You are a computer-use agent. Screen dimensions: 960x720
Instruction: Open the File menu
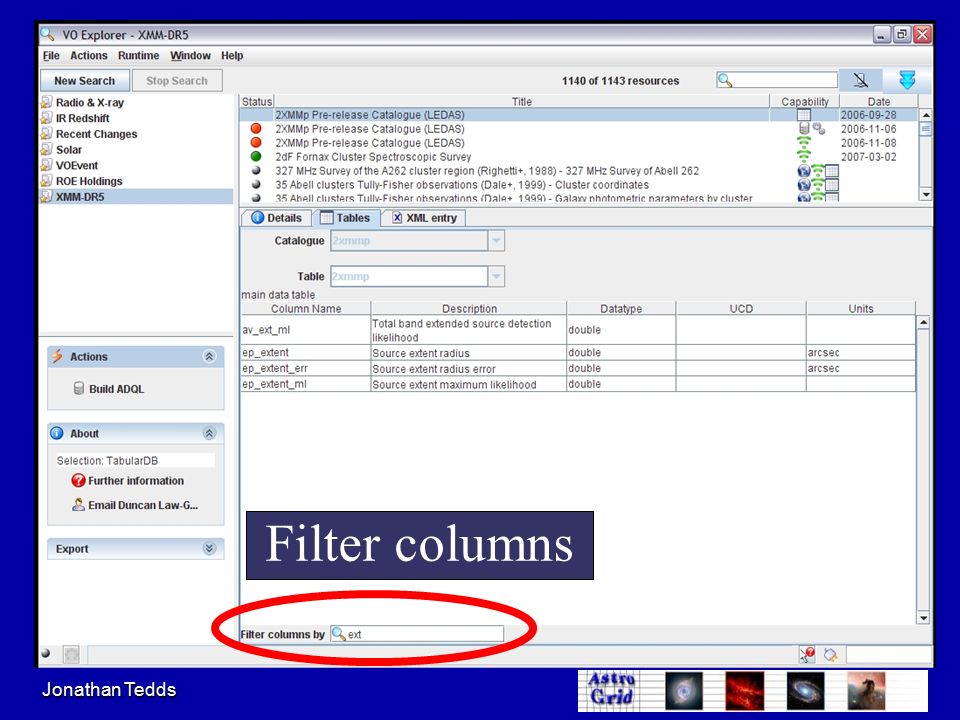51,56
